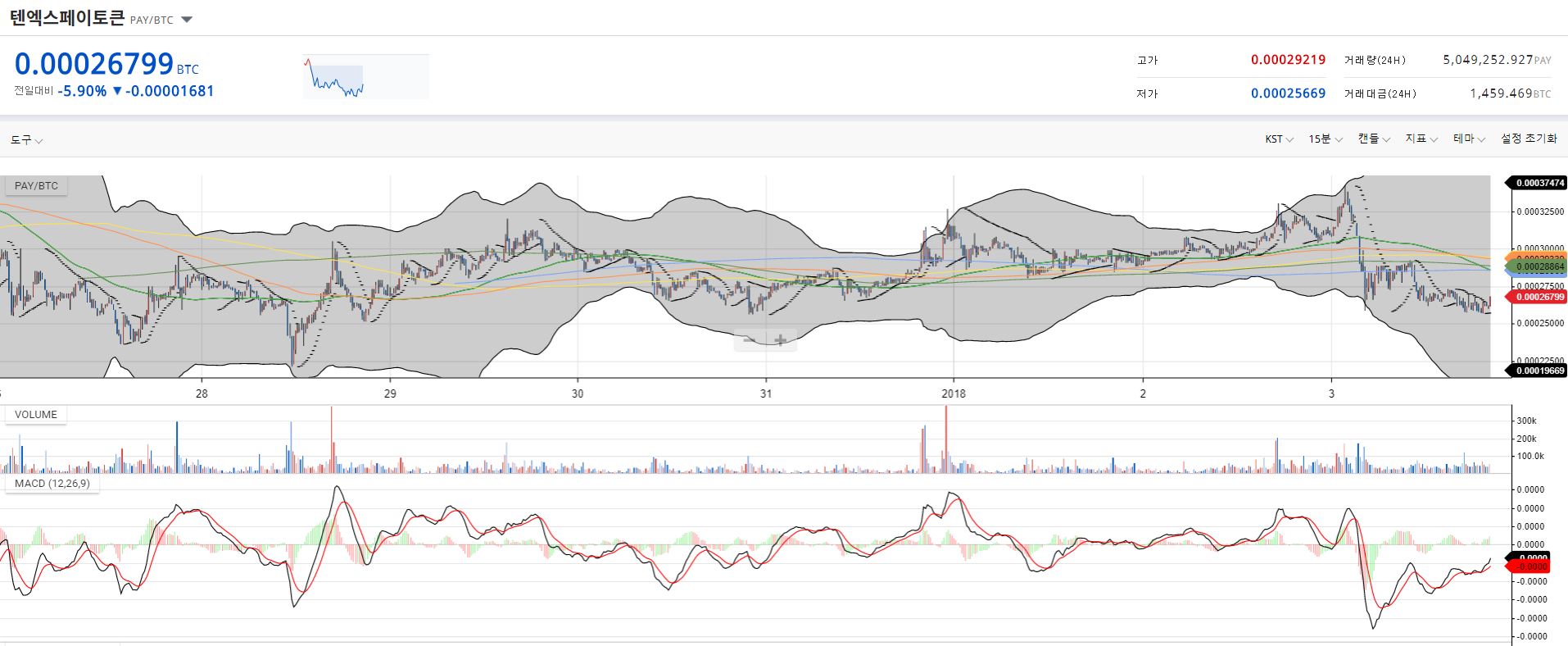Open the 15분 interval dropdown
1568x646 pixels.
pos(1326,139)
